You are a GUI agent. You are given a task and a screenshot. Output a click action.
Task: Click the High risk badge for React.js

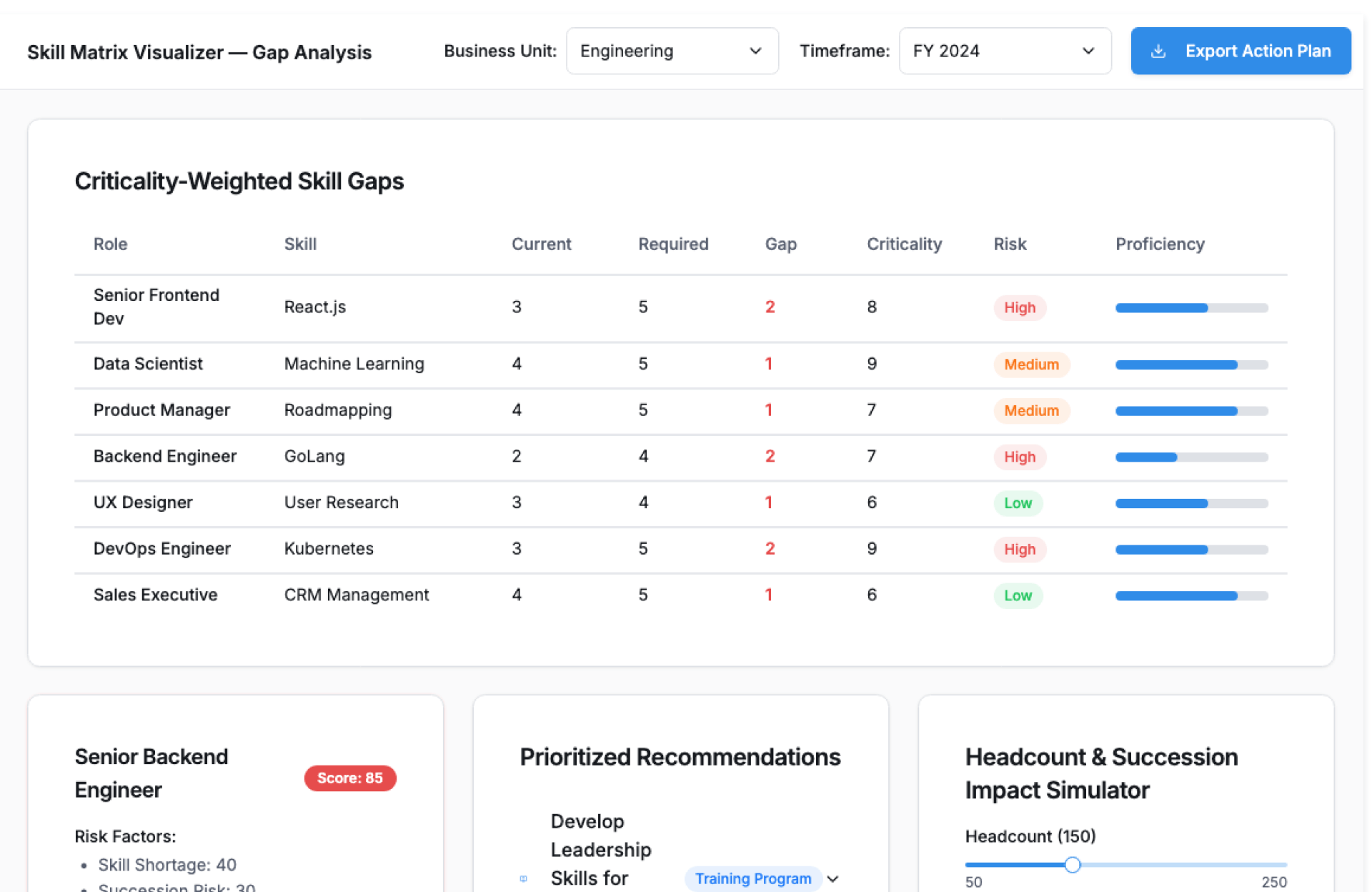[x=1019, y=308]
